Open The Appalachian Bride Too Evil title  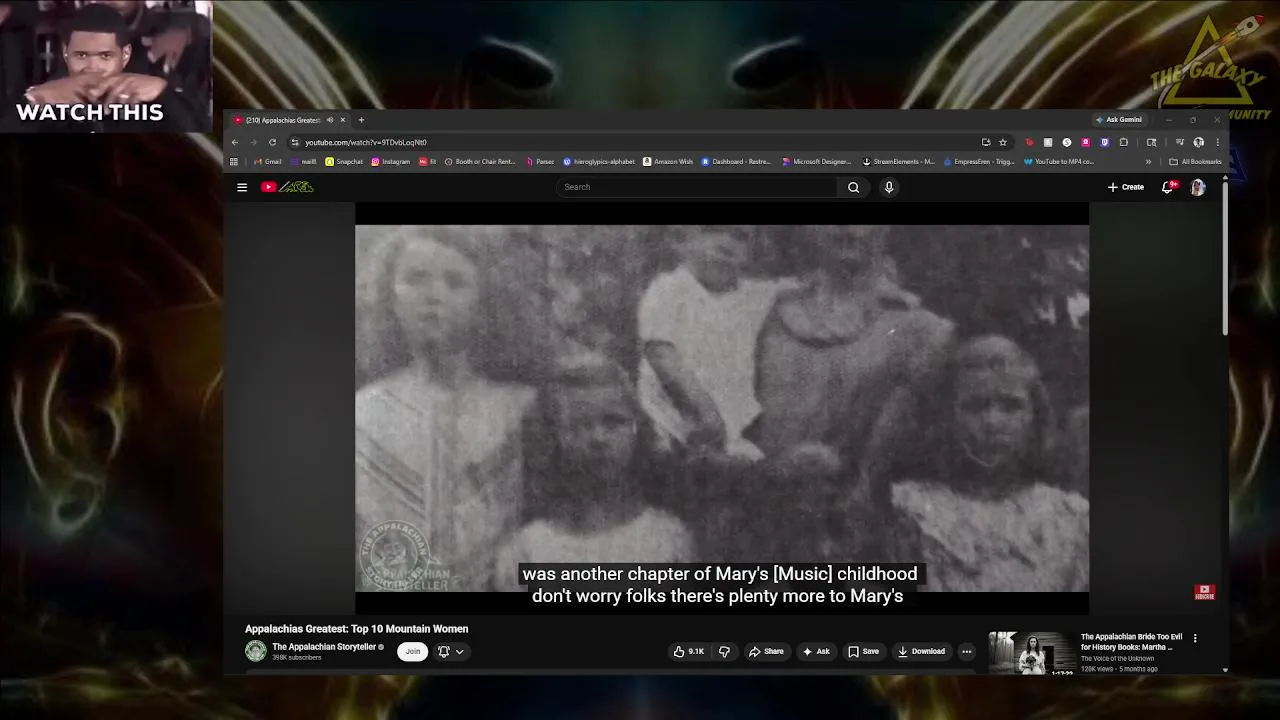pyautogui.click(x=1131, y=642)
